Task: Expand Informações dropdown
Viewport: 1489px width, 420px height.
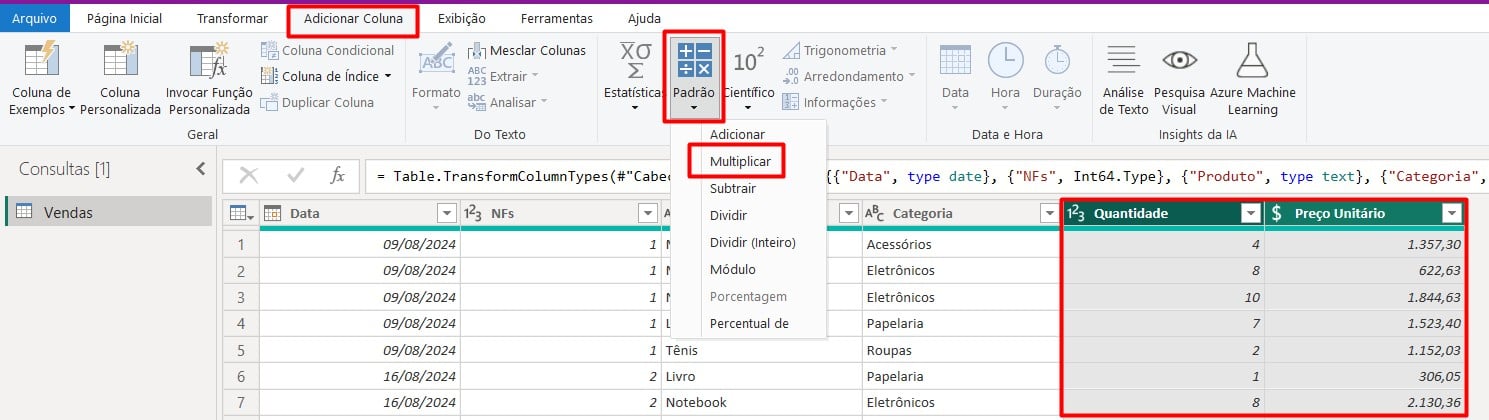Action: [835, 102]
